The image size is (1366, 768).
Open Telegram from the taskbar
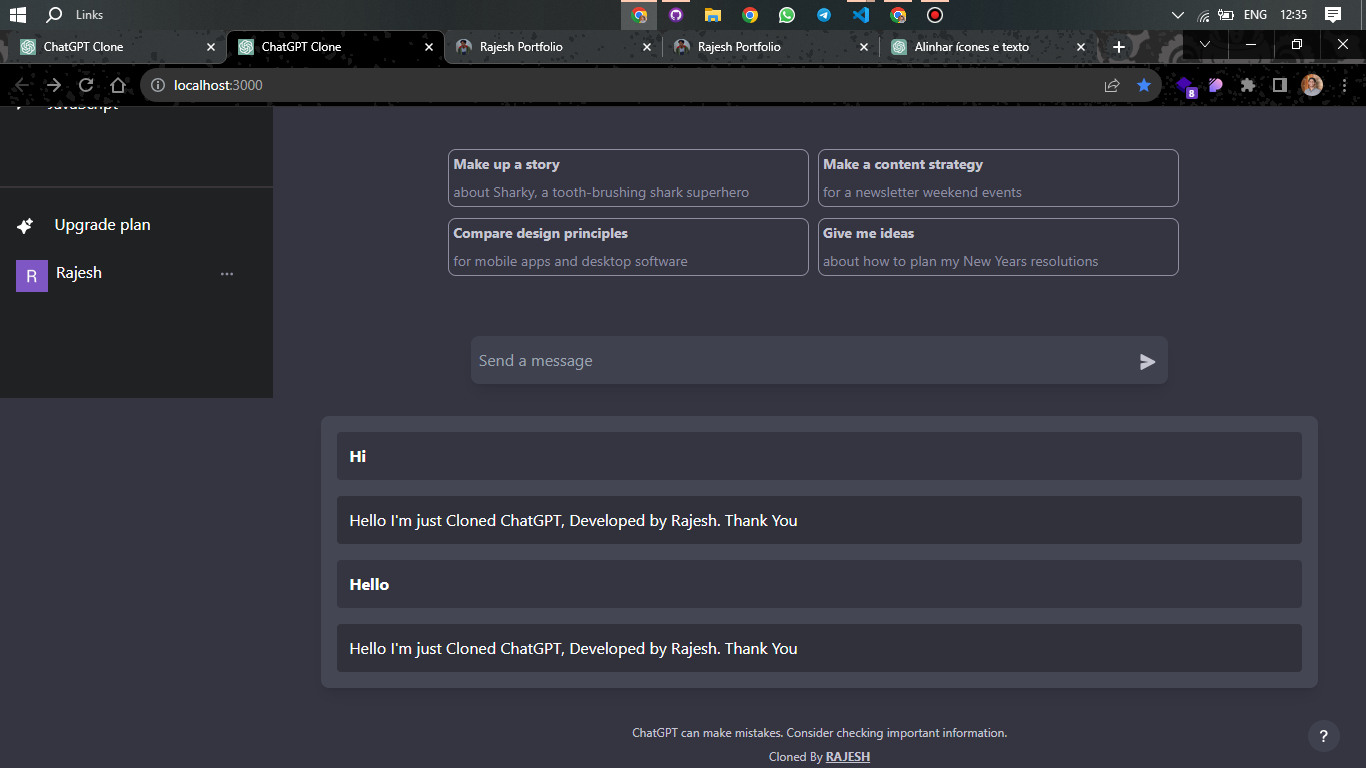click(823, 15)
